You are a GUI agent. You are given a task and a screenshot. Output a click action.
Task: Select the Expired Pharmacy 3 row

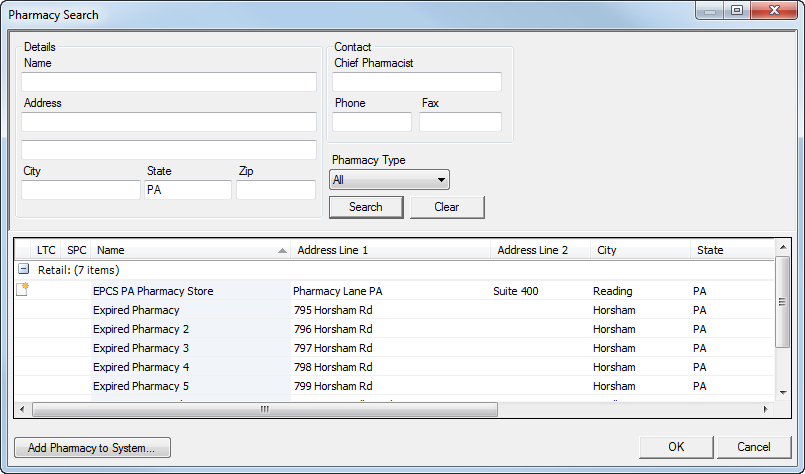(x=394, y=348)
